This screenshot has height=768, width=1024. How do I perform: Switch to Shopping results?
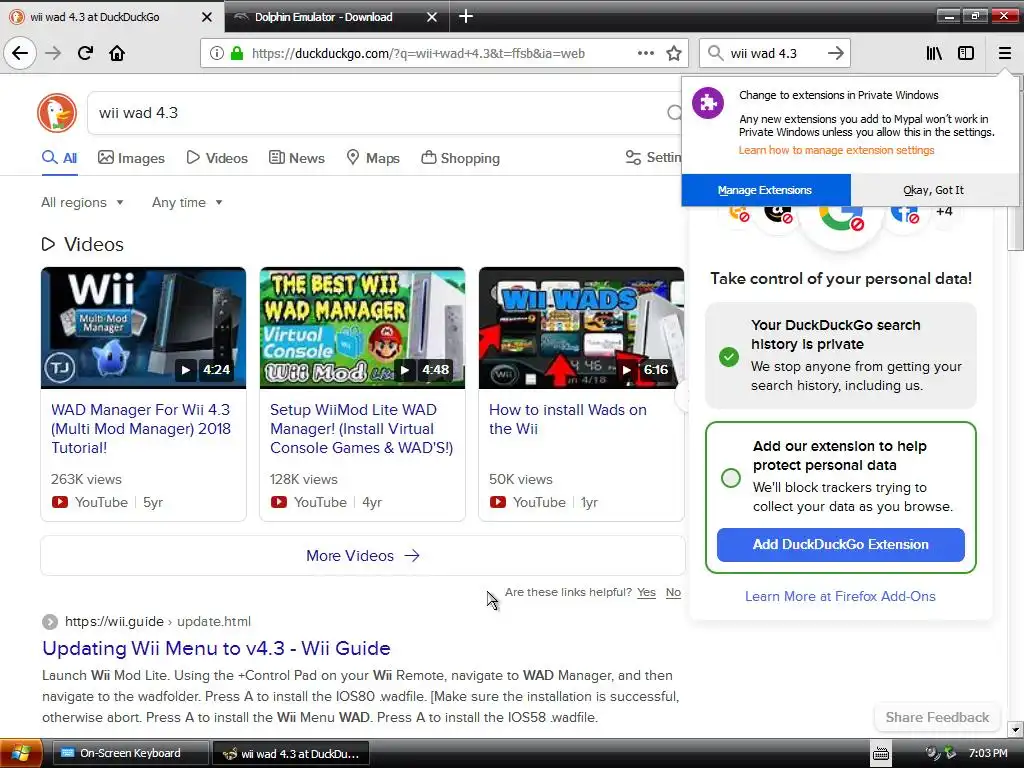(460, 158)
